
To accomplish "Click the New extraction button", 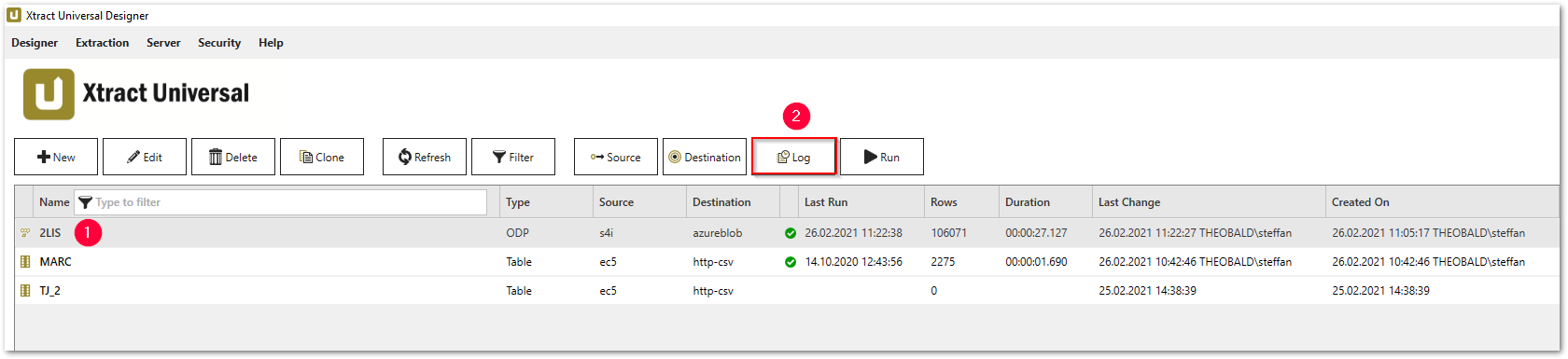I will (56, 157).
